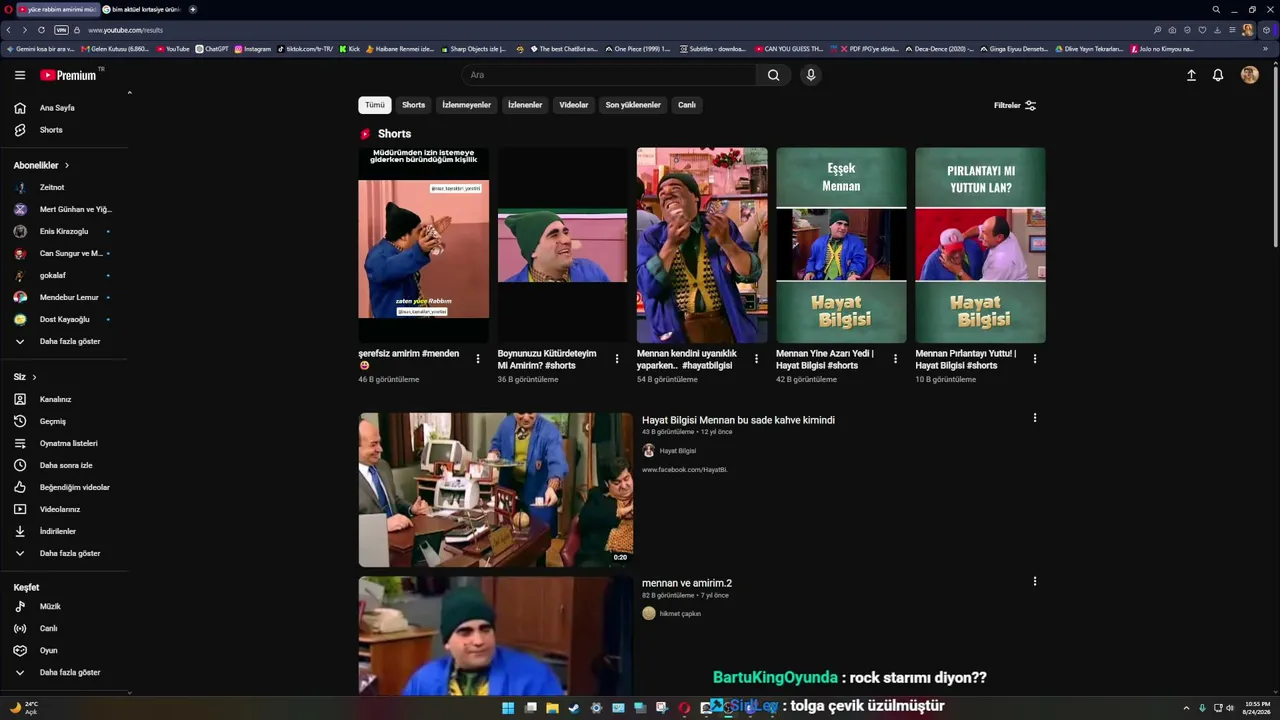The width and height of the screenshot is (1280, 720).
Task: Select the İzlenmeyenler filter chip
Action: click(467, 105)
